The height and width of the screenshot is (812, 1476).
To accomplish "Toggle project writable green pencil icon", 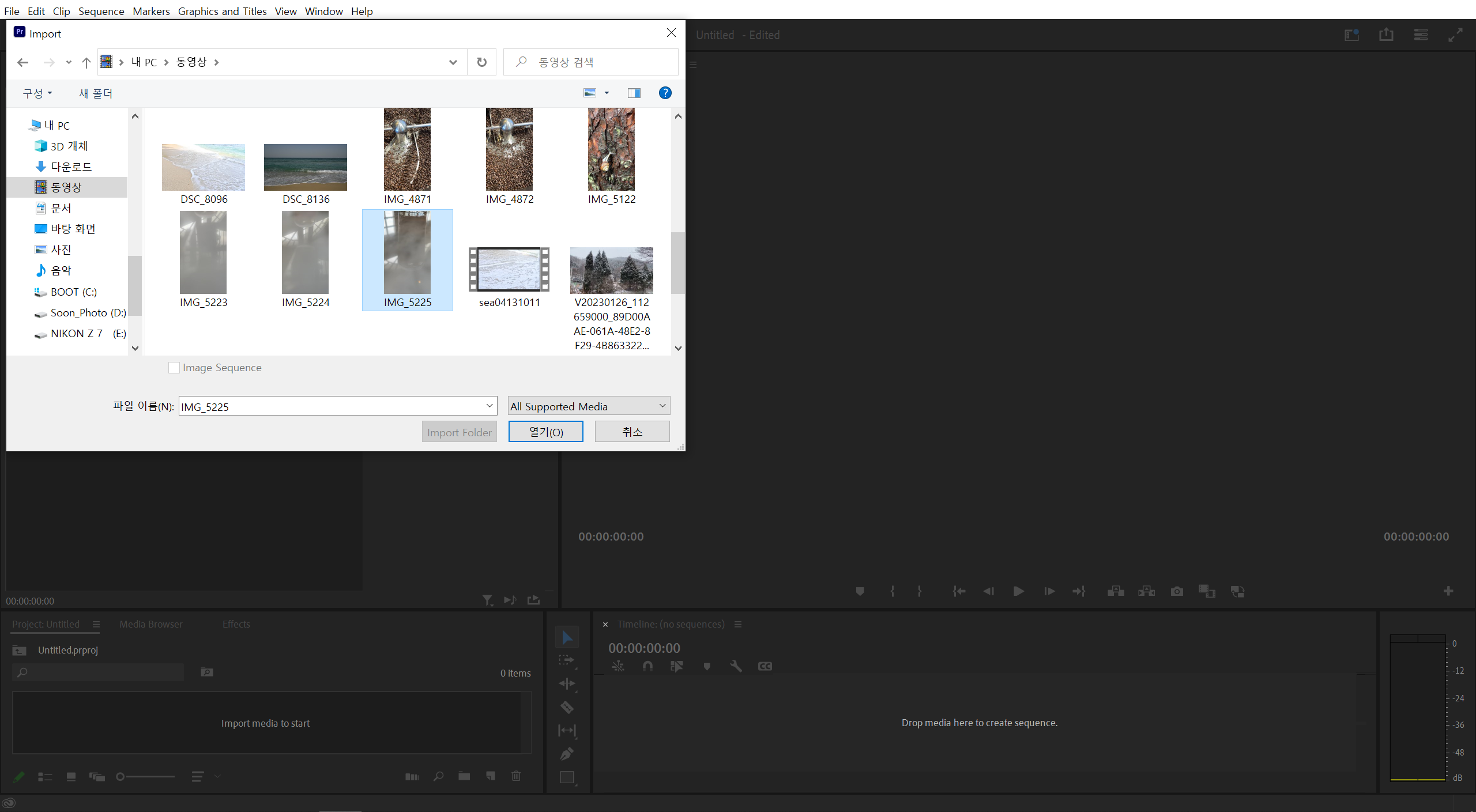I will (18, 777).
